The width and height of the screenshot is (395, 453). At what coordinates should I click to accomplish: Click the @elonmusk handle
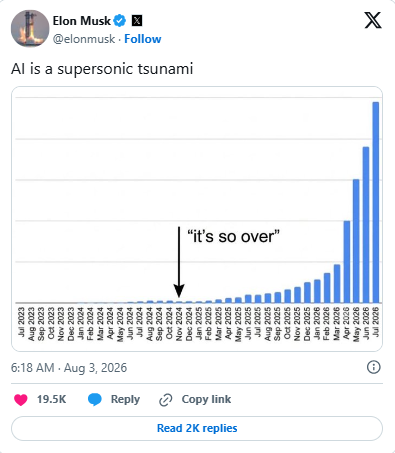click(84, 39)
